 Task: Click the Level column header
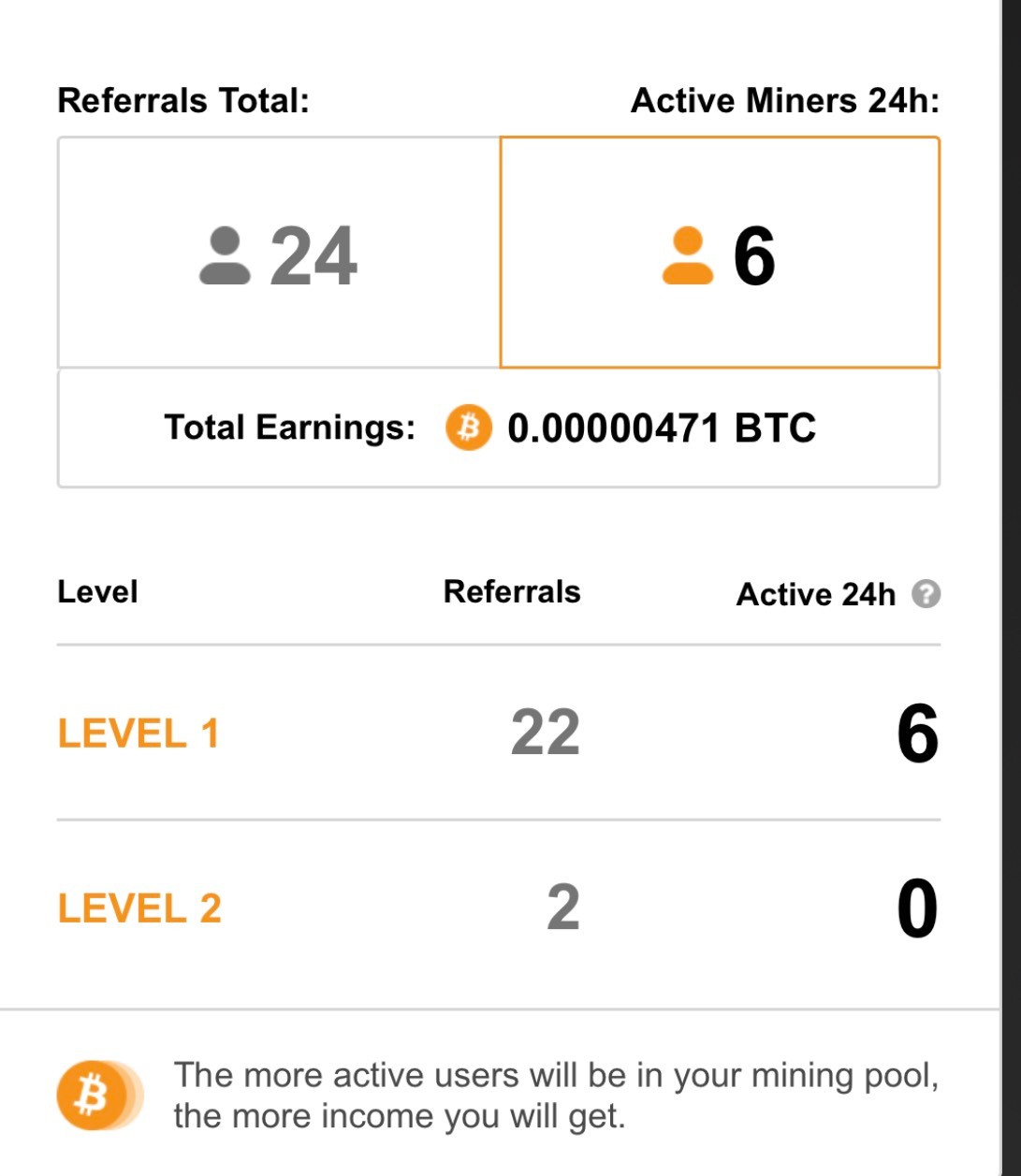97,591
